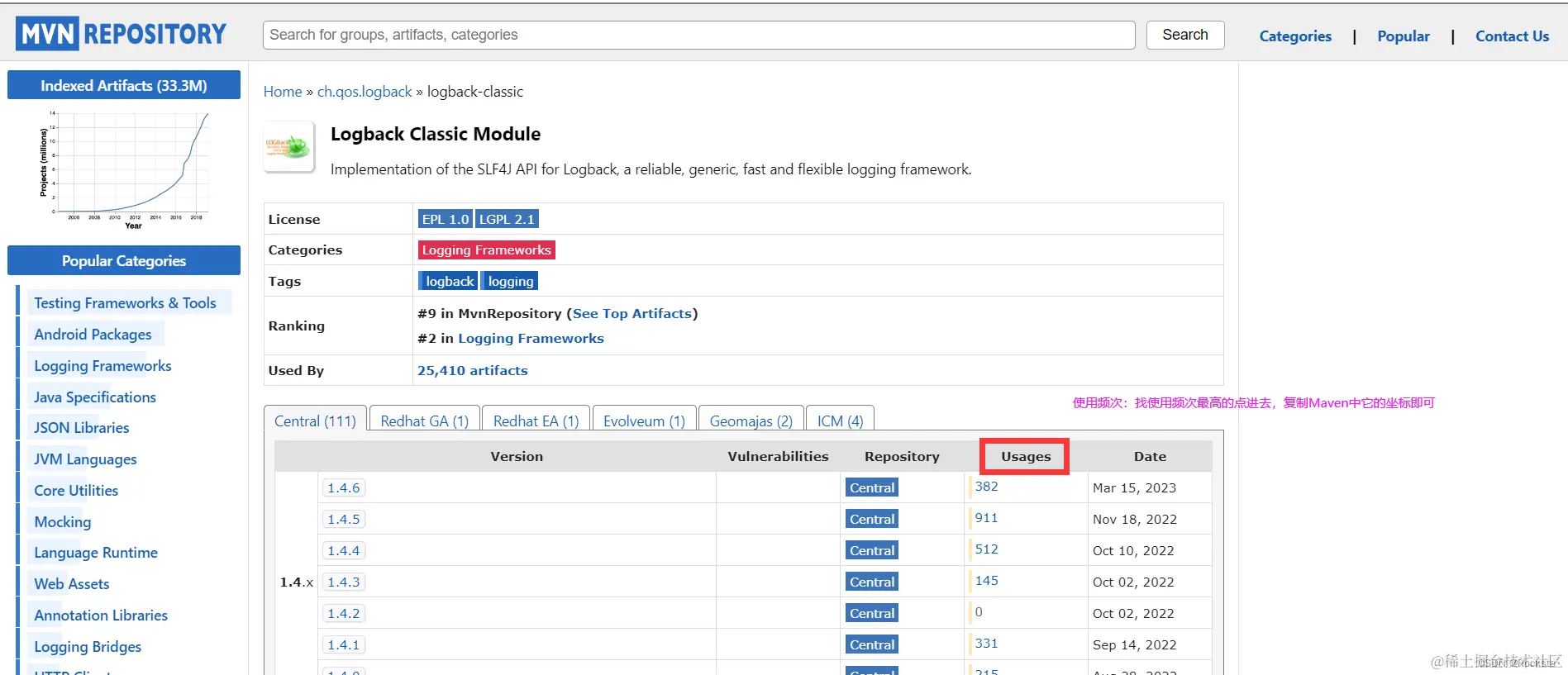Open the Categories top menu
Viewport: 1568px width, 675px height.
1295,36
